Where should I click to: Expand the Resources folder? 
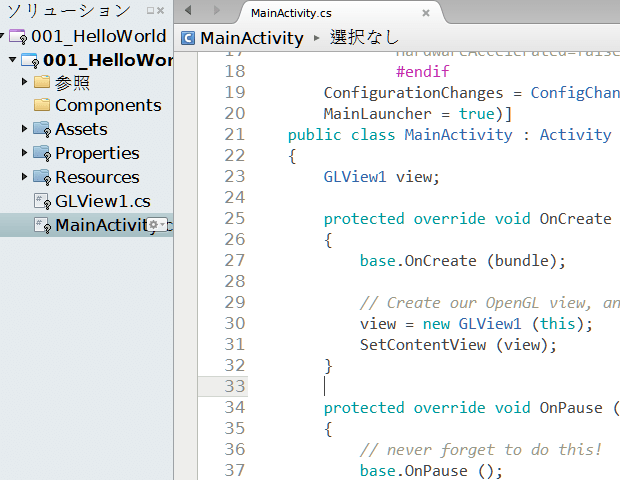tap(25, 177)
